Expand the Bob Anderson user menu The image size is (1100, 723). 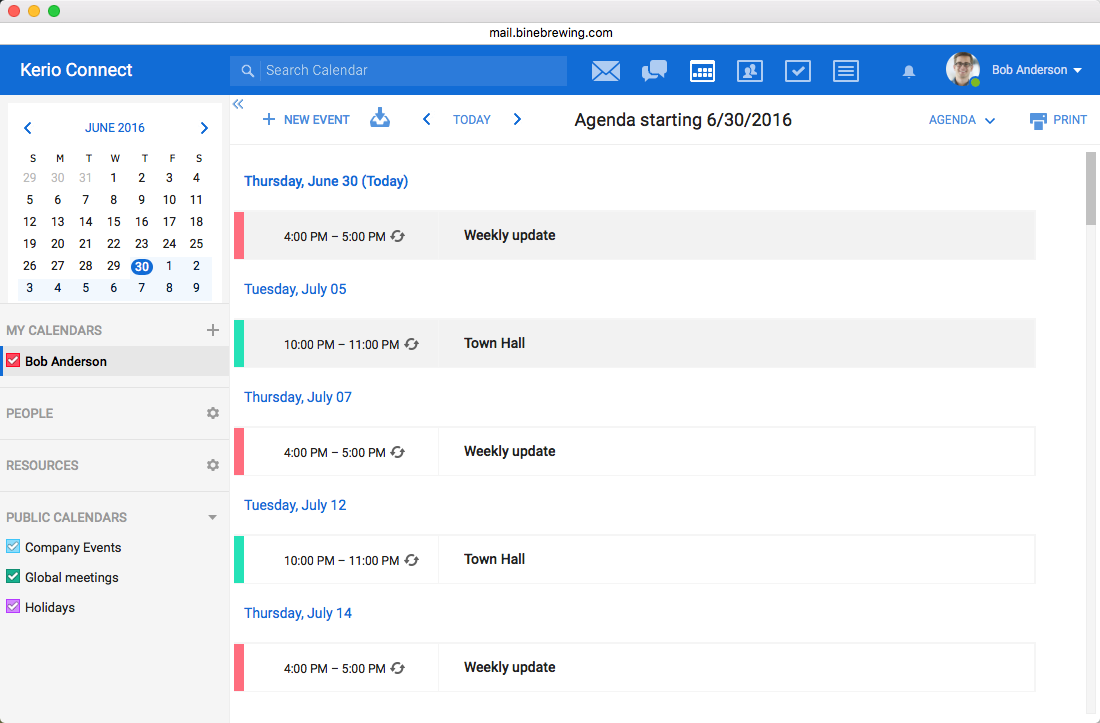pyautogui.click(x=1036, y=71)
